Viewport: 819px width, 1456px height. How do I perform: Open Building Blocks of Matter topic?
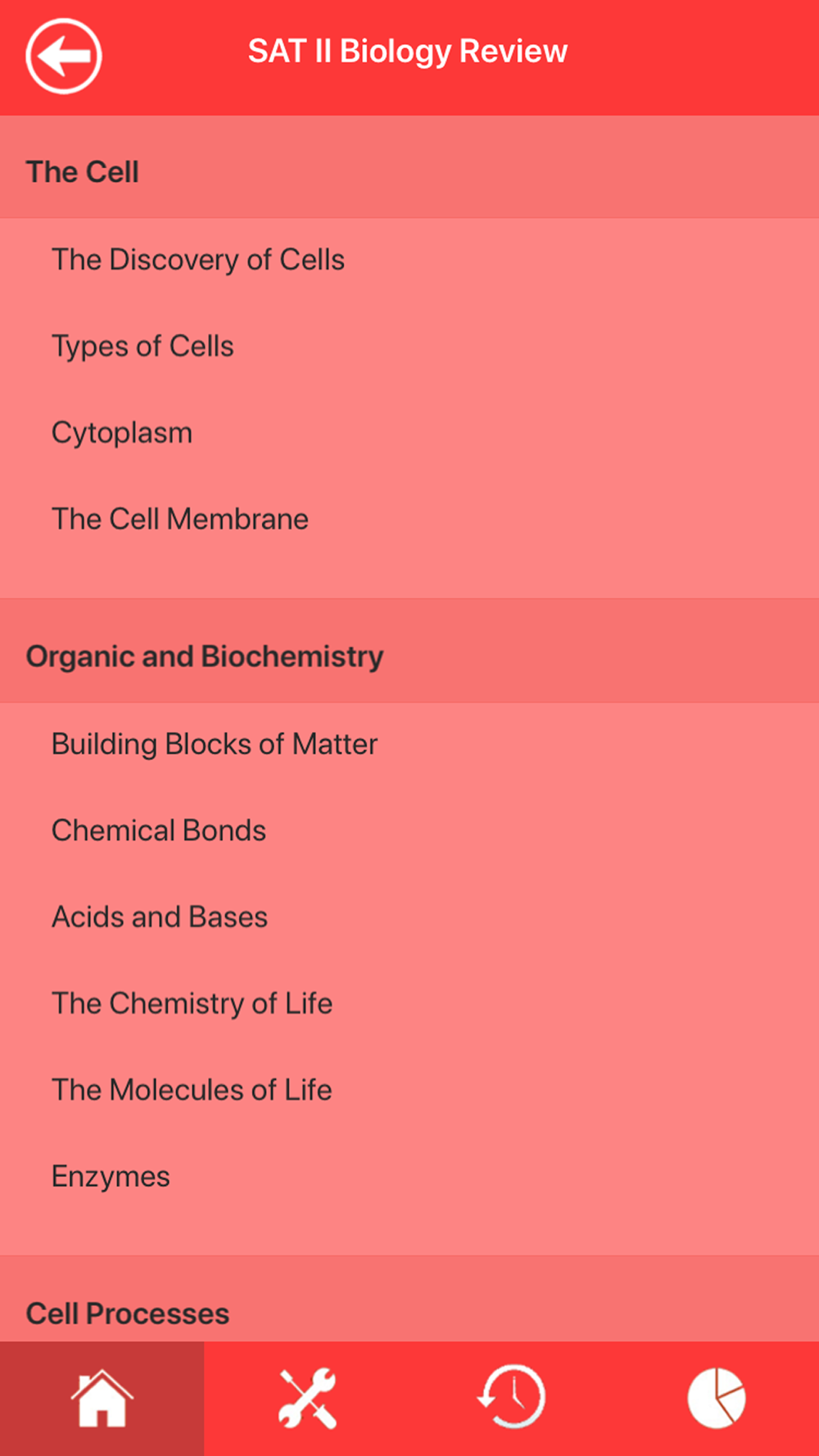tap(409, 744)
